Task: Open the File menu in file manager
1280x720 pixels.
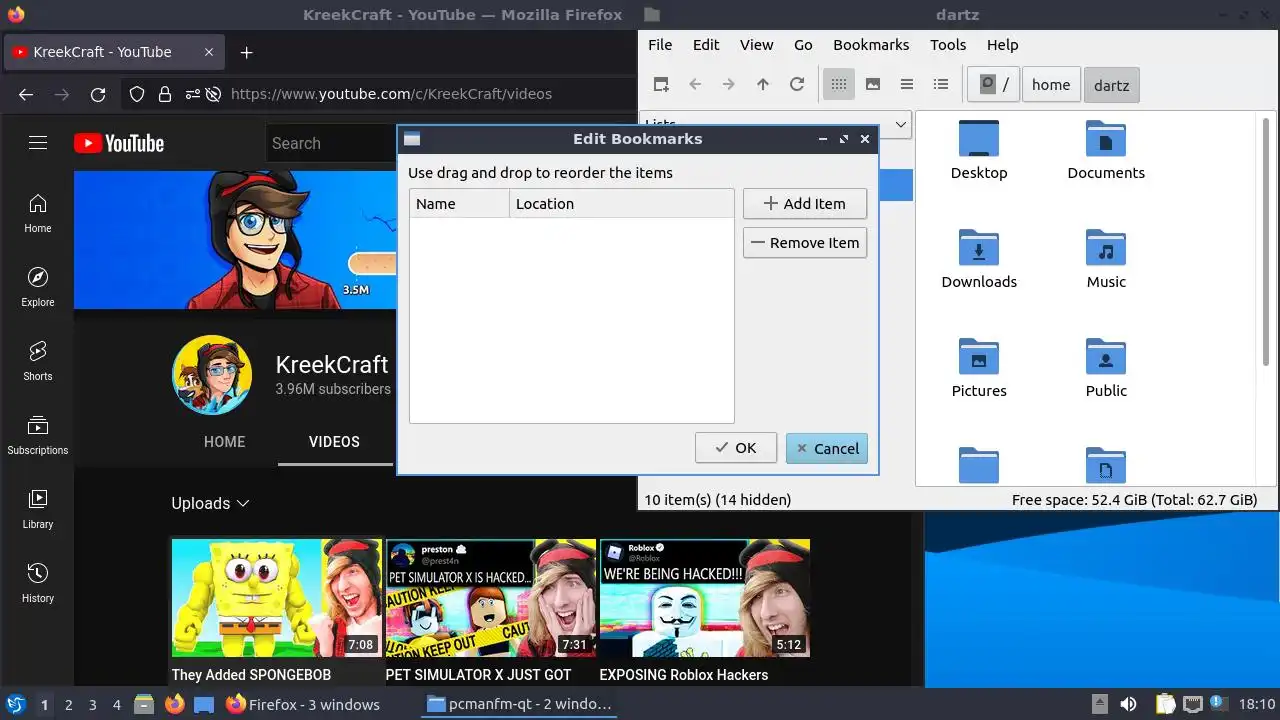Action: 660,45
